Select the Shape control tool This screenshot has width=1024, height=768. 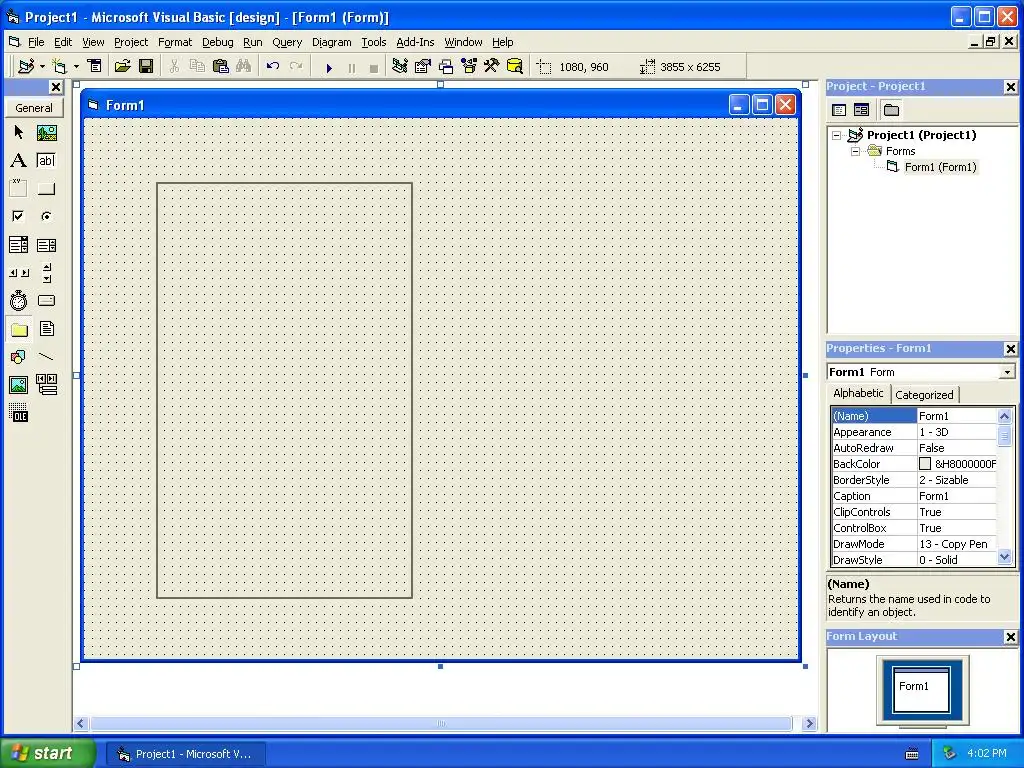(x=18, y=357)
